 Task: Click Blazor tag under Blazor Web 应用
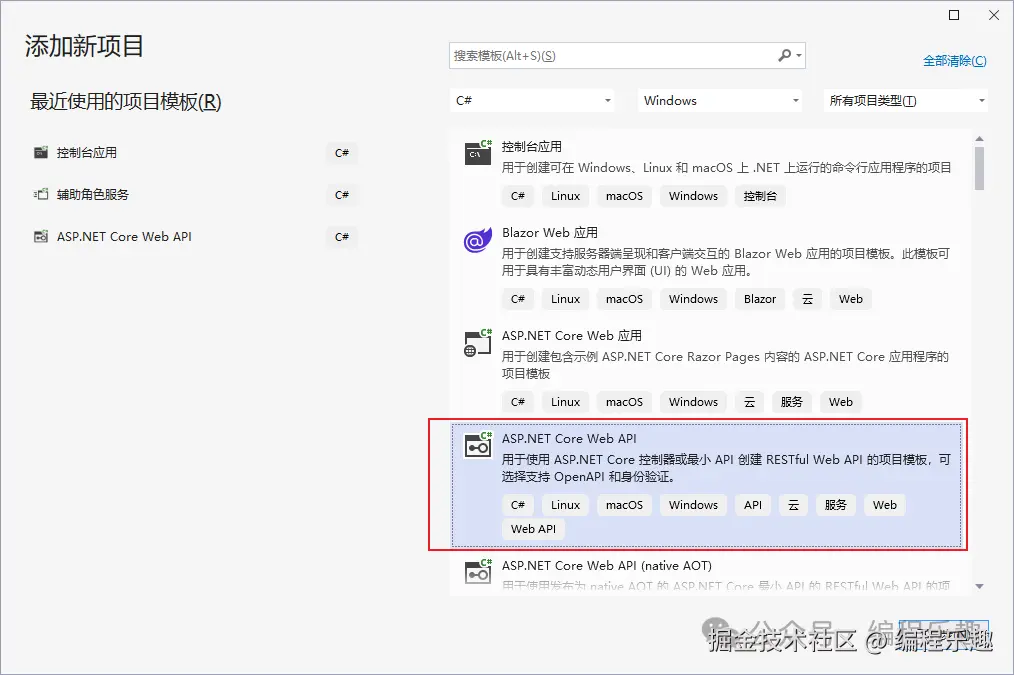tap(760, 299)
